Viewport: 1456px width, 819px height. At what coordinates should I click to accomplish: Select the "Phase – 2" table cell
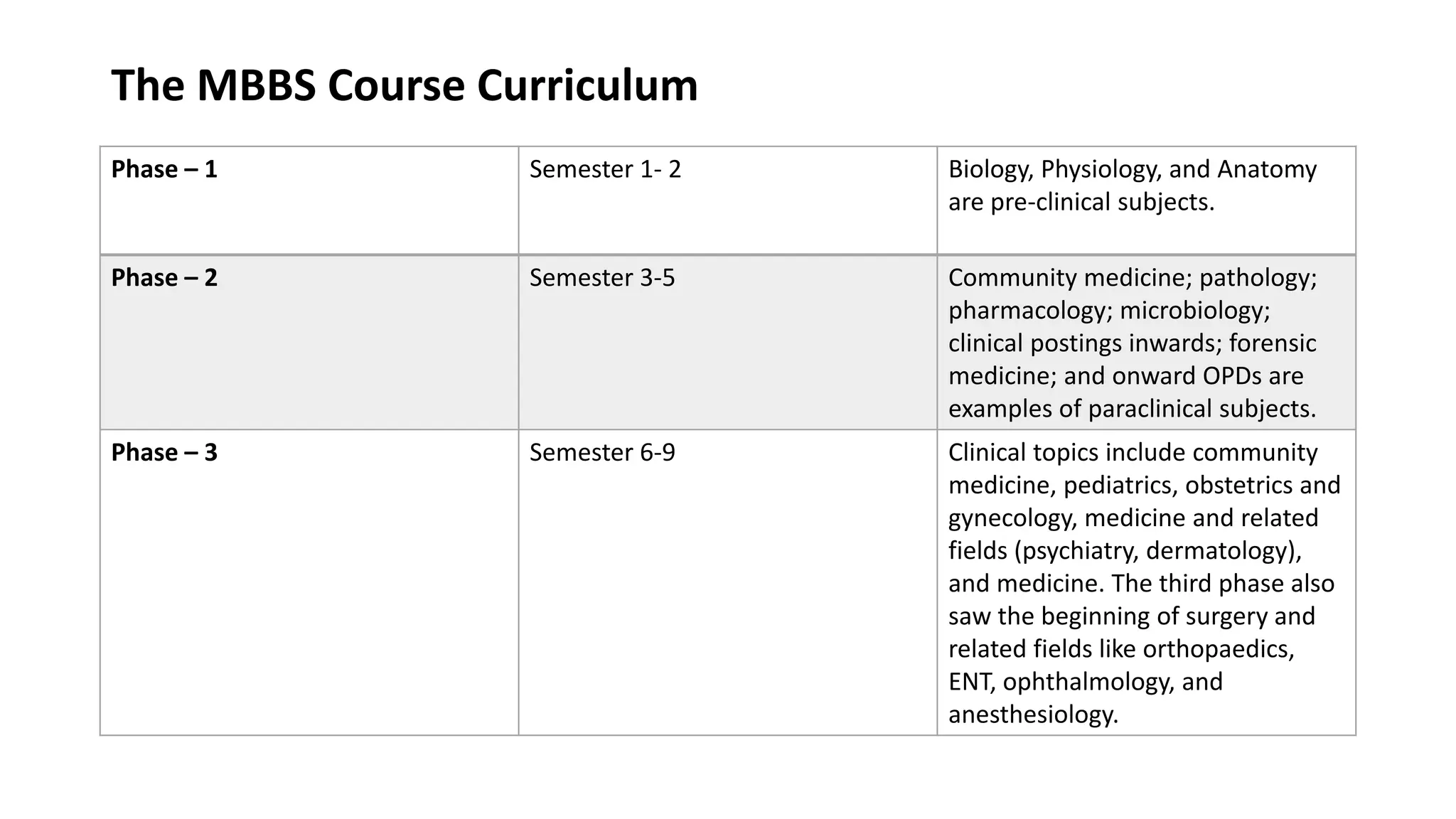(x=164, y=277)
